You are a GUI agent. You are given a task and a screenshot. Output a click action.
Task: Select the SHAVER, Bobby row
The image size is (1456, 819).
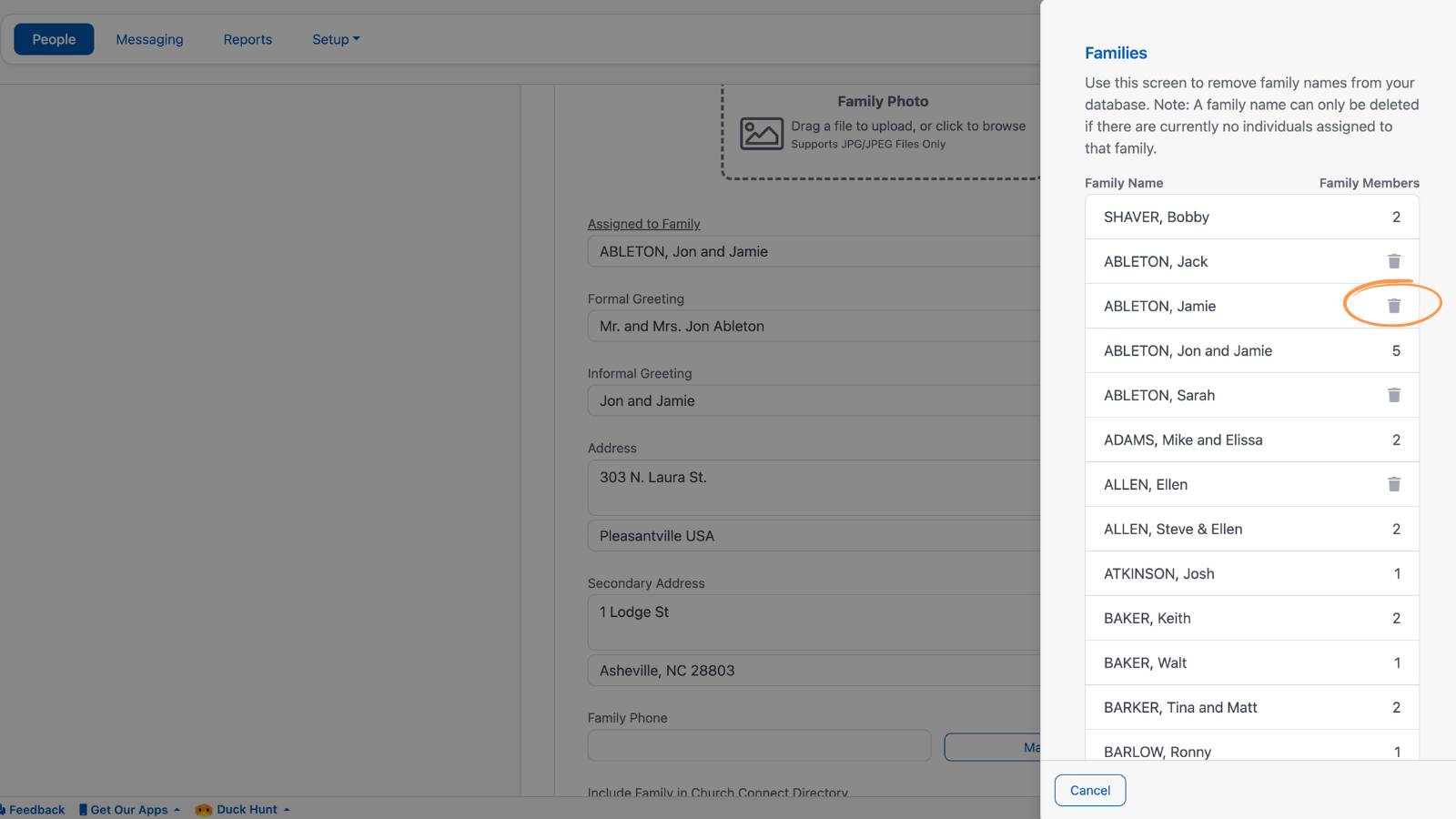pyautogui.click(x=1251, y=217)
